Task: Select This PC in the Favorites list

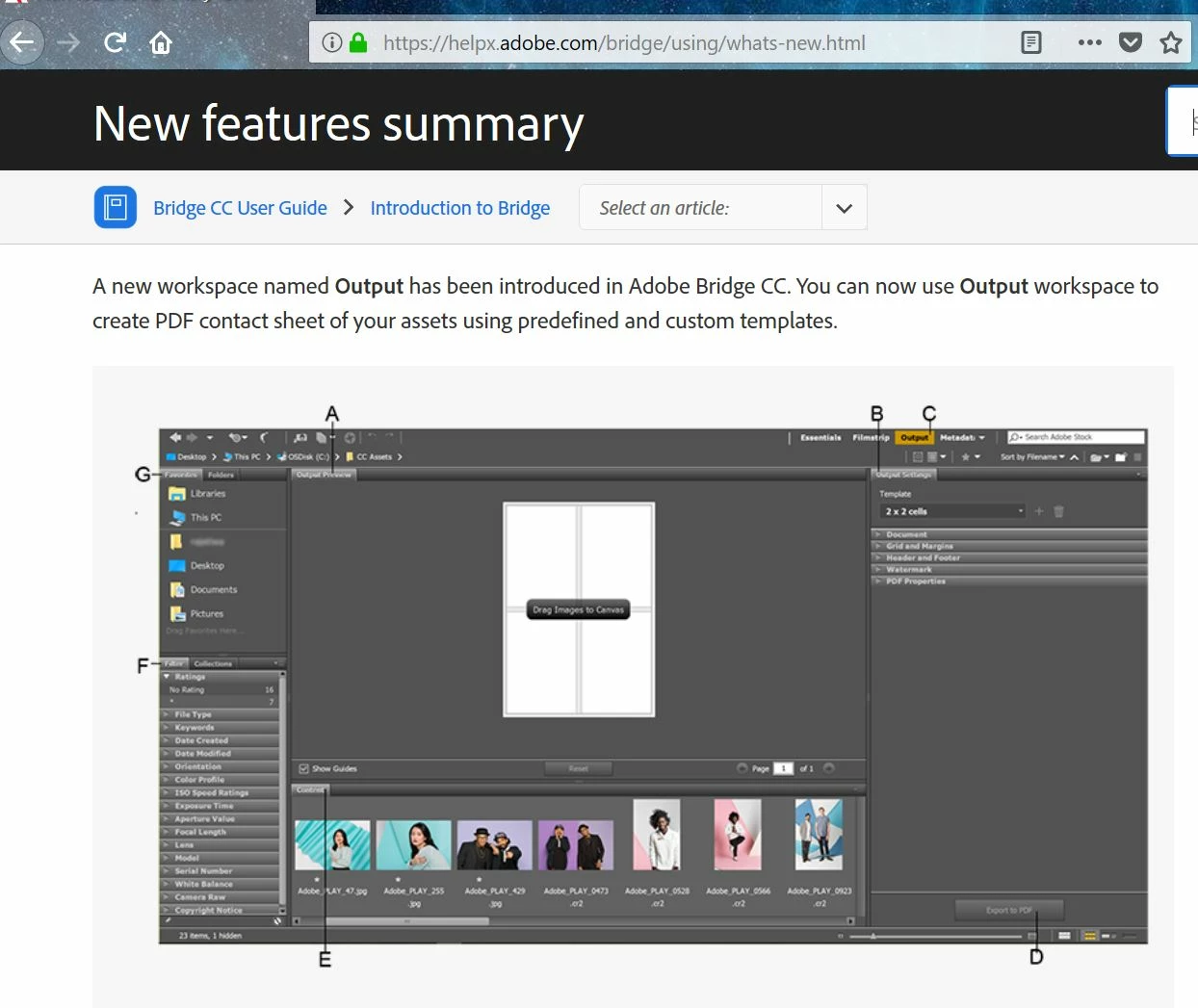Action: coord(196,517)
